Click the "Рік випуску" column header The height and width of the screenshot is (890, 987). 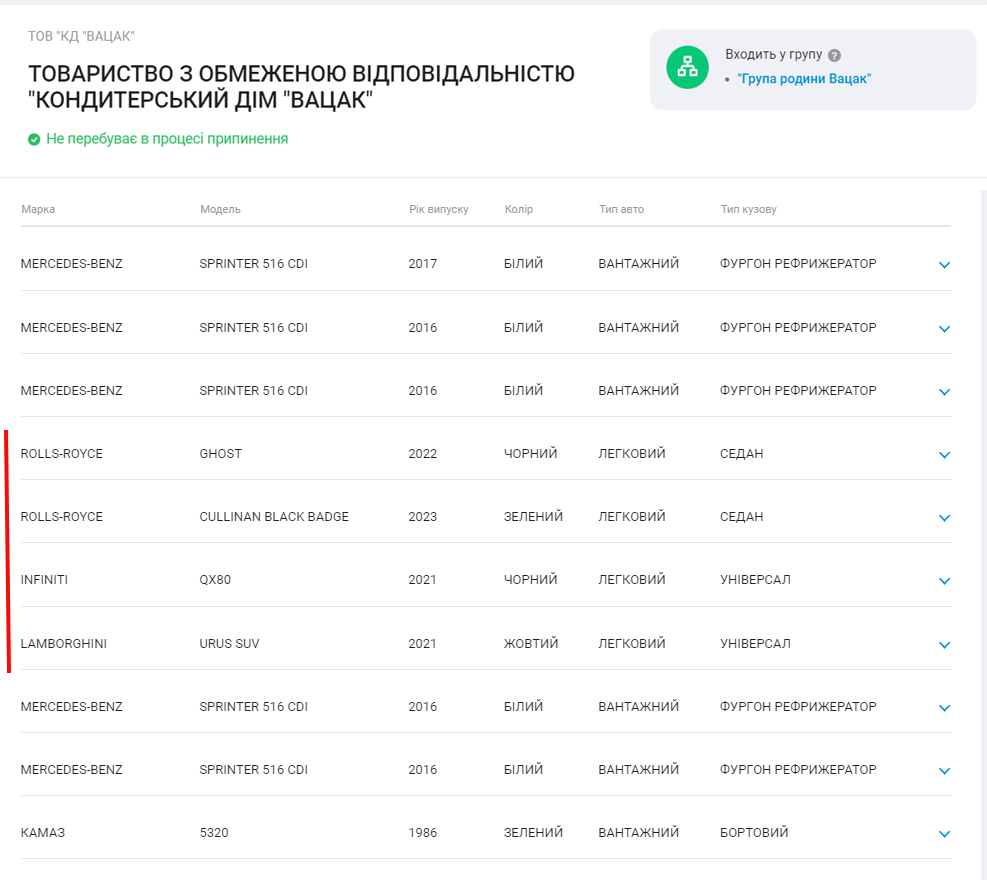coord(438,209)
